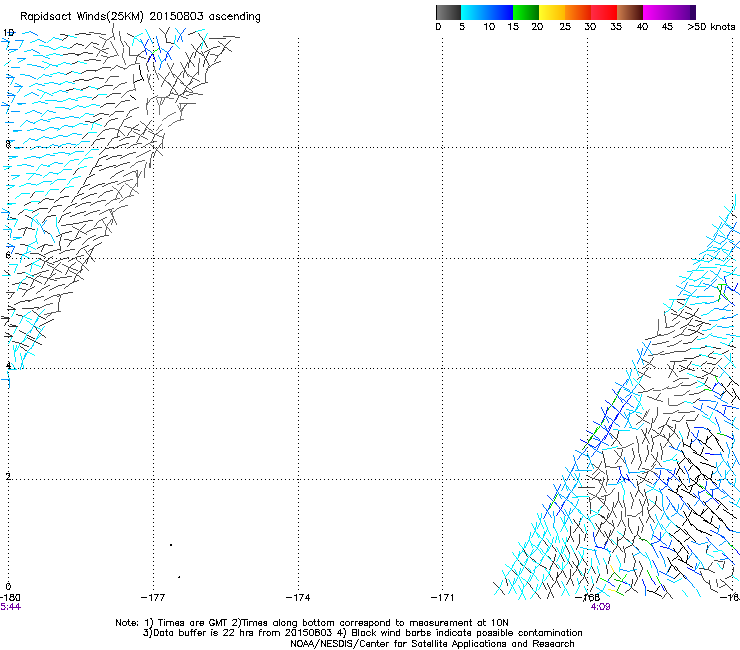Click the red 30-35 knots legend swatch
Viewport: 740px width, 650px height.
tap(604, 12)
